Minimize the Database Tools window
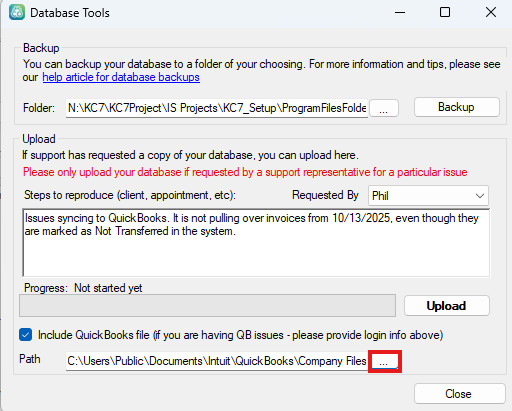512x411 pixels. tap(400, 13)
